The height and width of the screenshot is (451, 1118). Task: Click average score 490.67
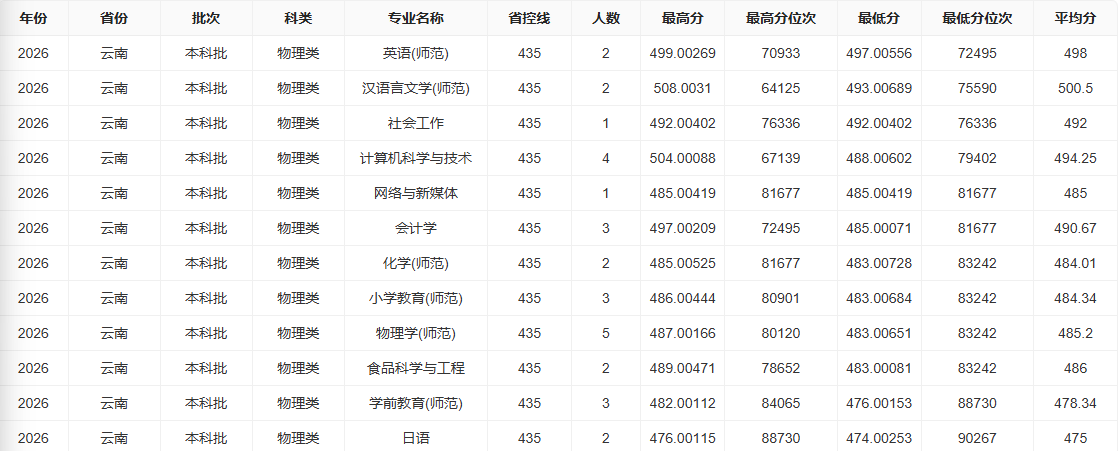tap(1075, 228)
